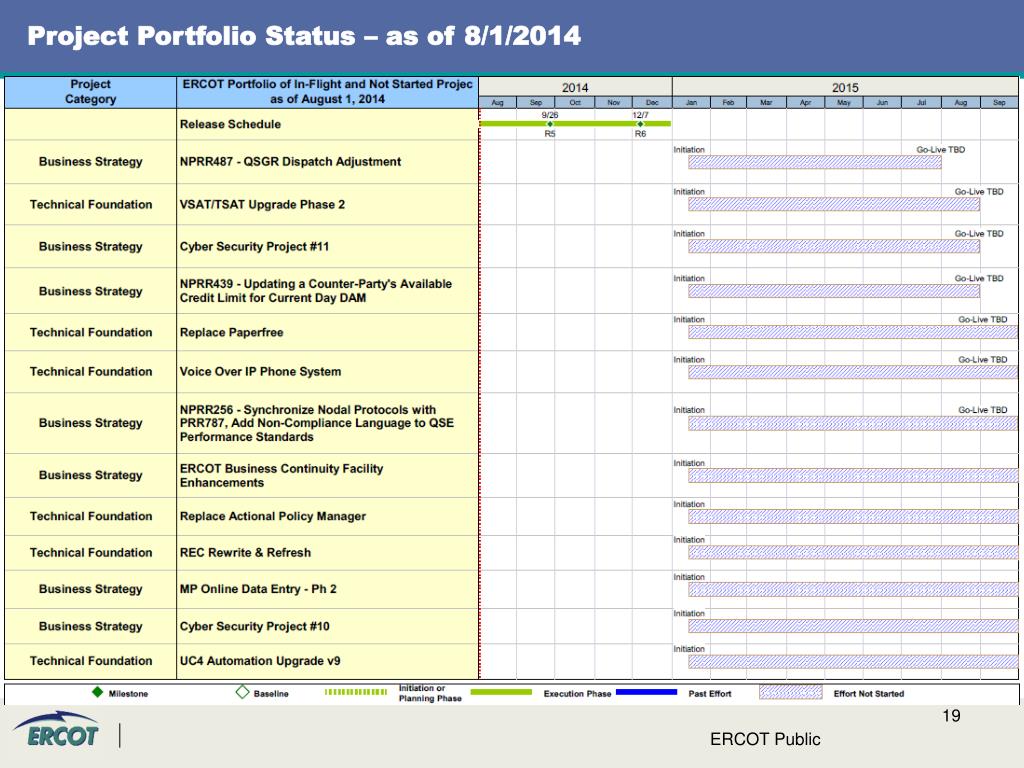This screenshot has height=768, width=1024.
Task: Click the Voice Over IP Phone System Gantt bar
Action: click(853, 372)
